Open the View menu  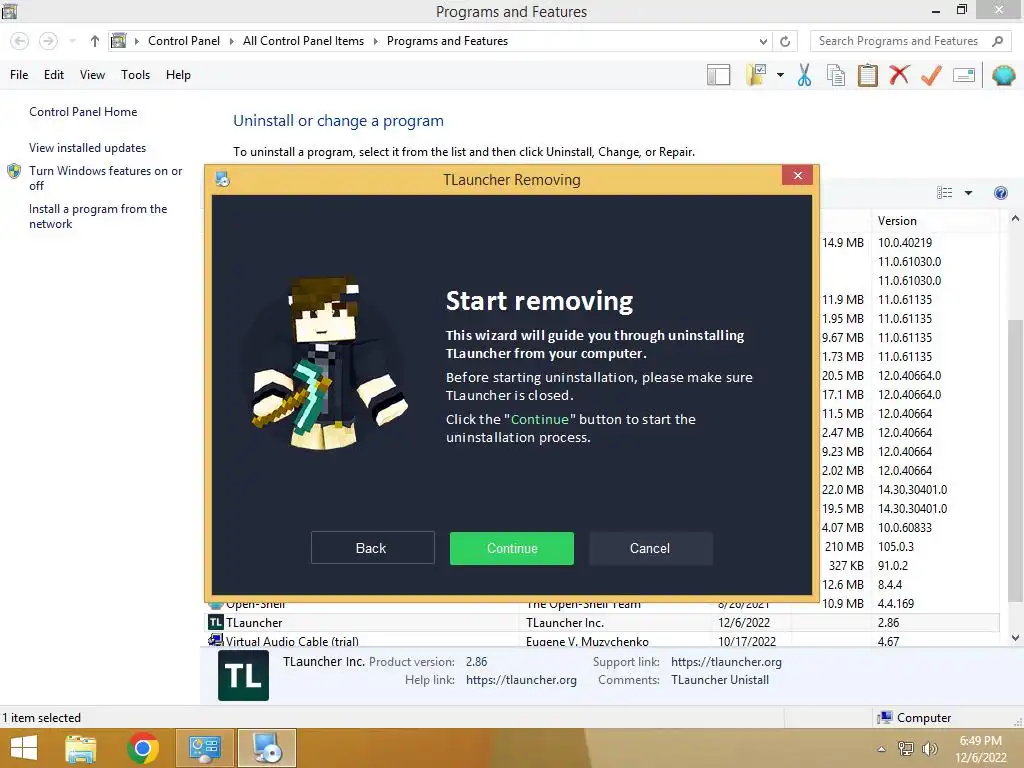click(x=92, y=75)
